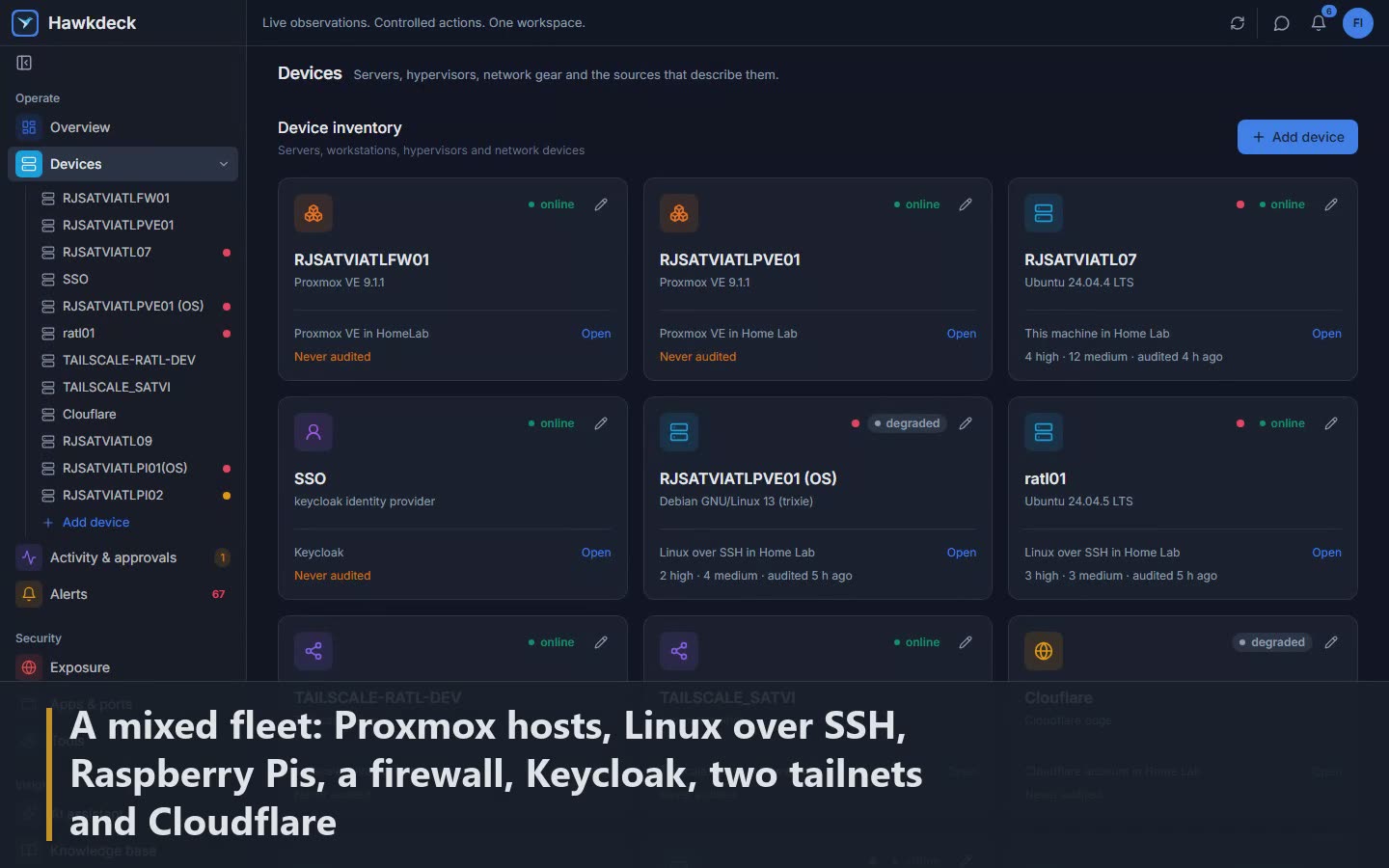Viewport: 1389px width, 868px height.
Task: Open the RJSATVIATL07 card link
Action: [1326, 334]
